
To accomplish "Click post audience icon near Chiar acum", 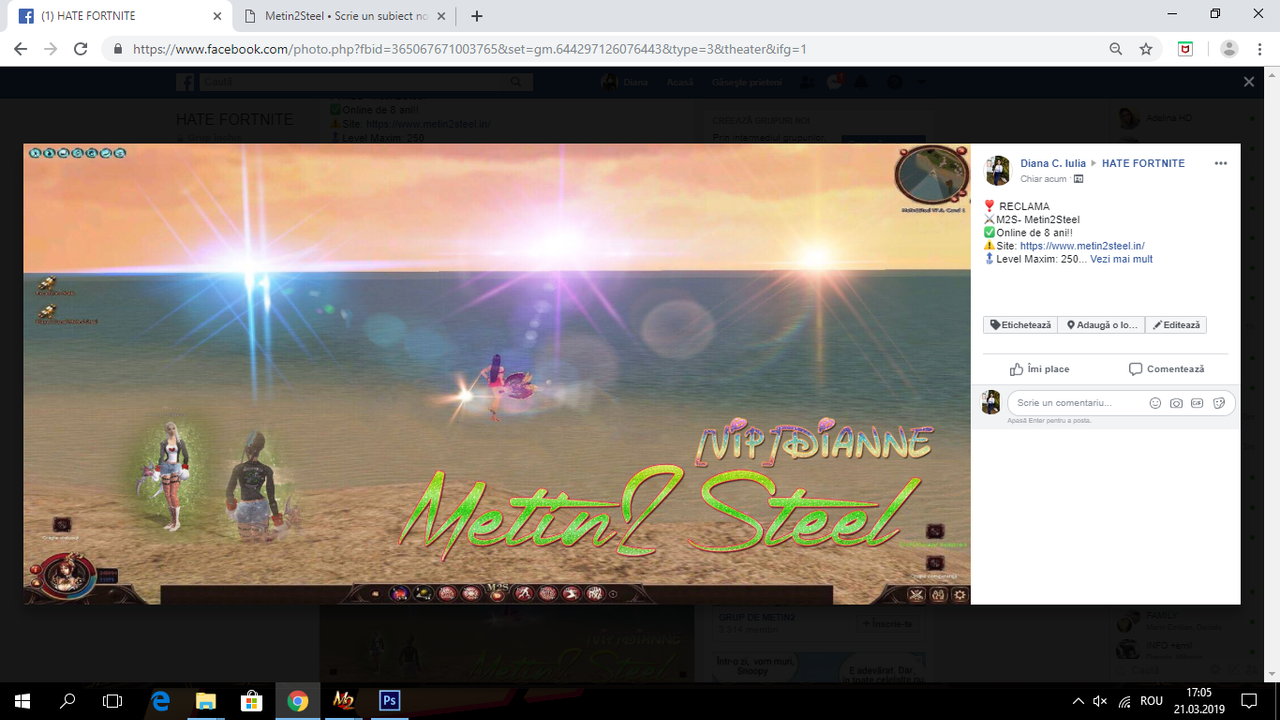I will coord(1078,179).
